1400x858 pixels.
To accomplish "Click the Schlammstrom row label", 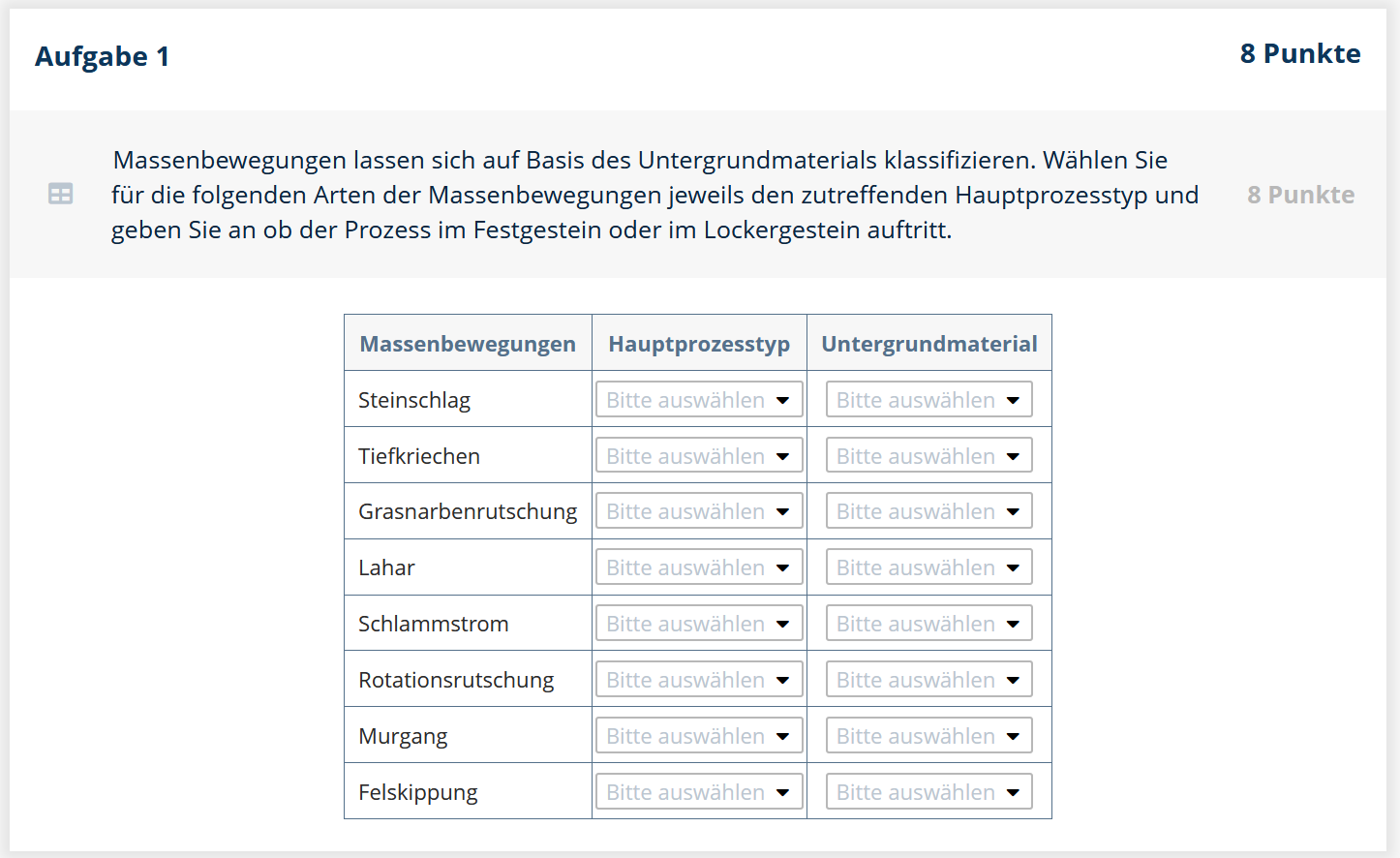I will (433, 624).
